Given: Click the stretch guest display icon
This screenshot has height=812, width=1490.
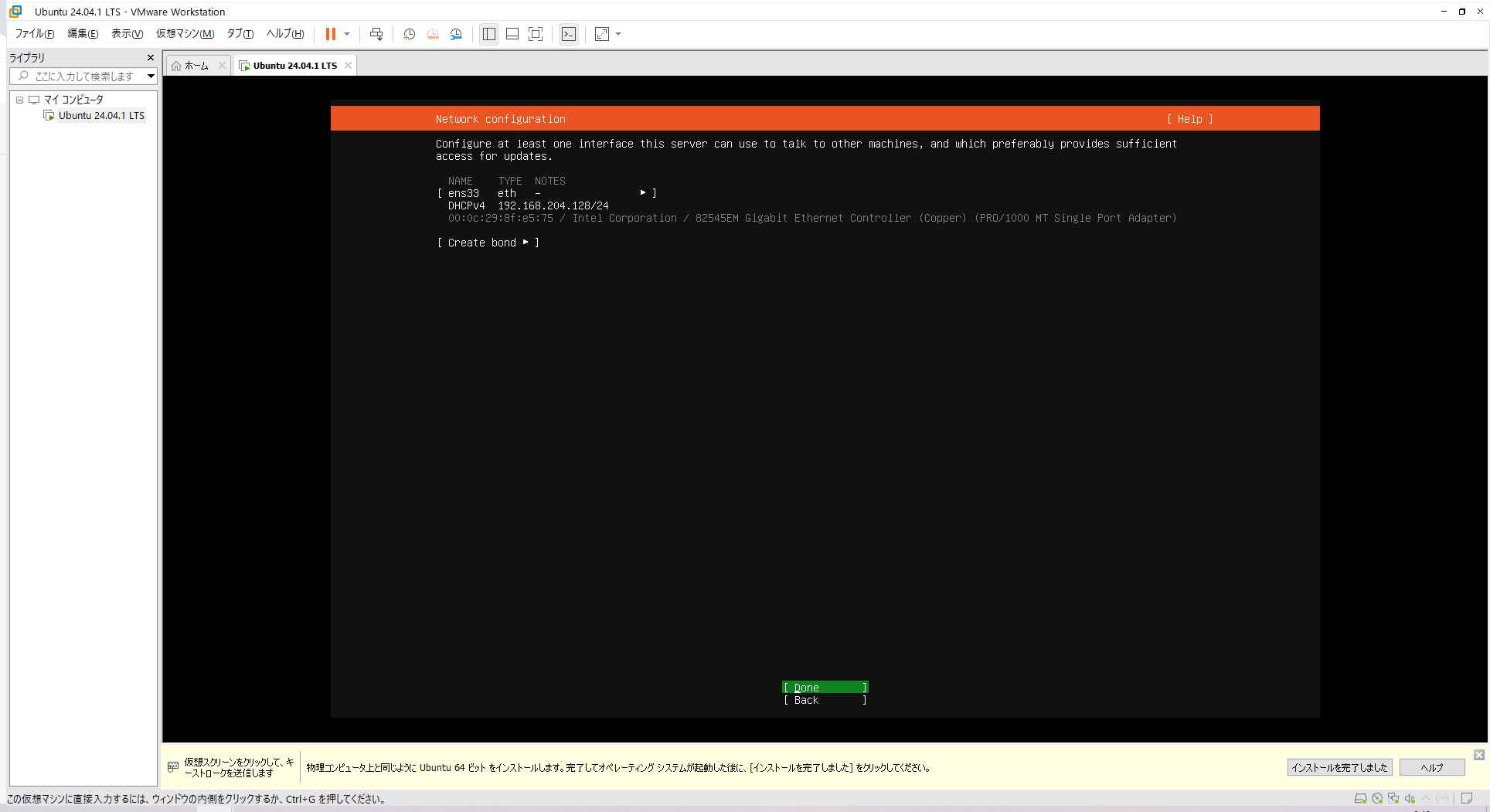Looking at the screenshot, I should [602, 34].
